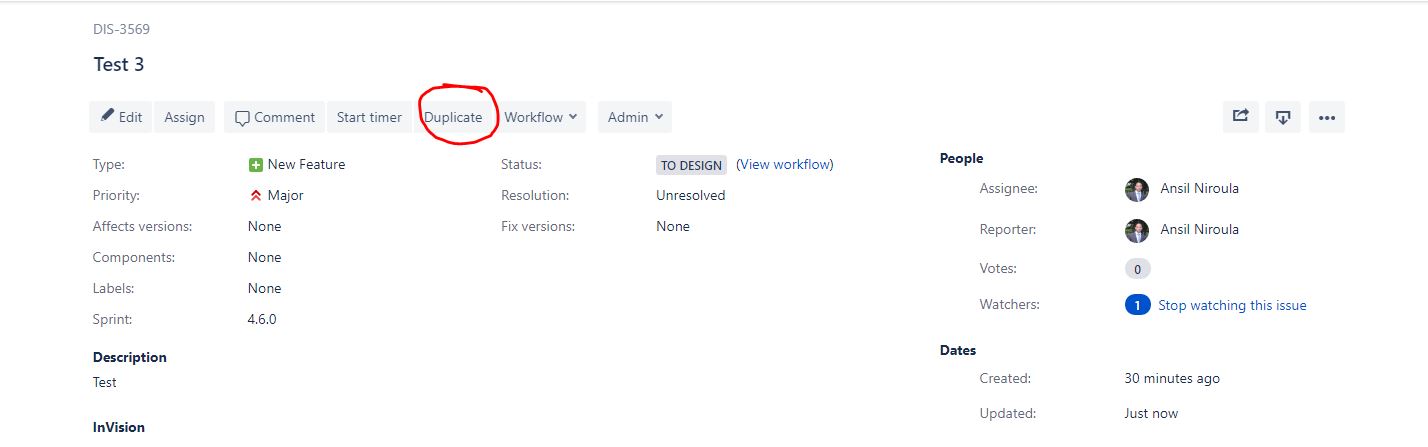
Task: Click the Components value None
Action: pos(265,257)
